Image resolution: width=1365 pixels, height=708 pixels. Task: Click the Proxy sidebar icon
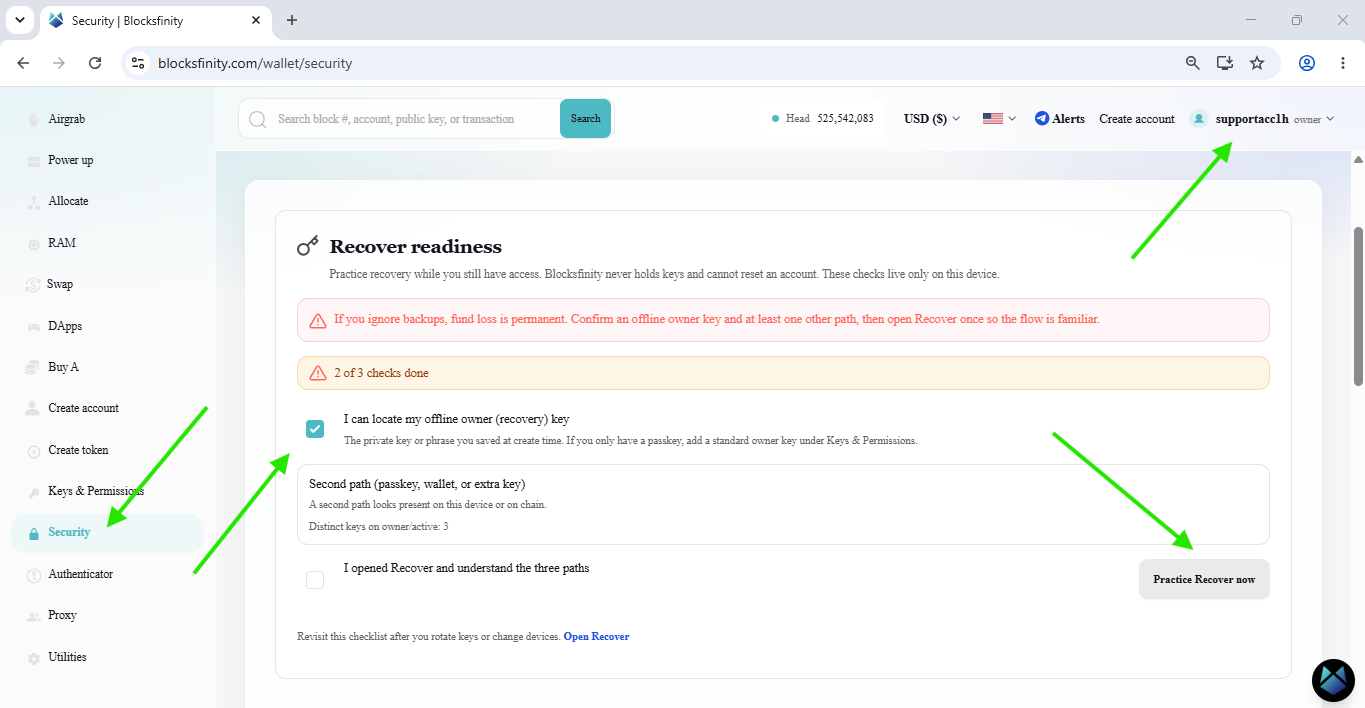click(34, 616)
